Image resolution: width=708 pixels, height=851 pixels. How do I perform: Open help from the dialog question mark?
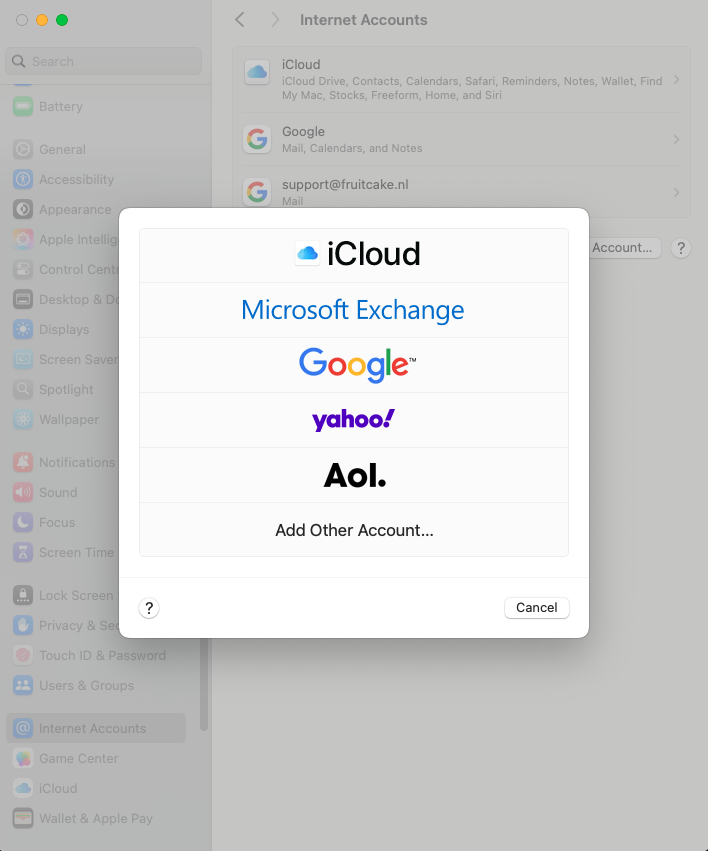click(x=149, y=608)
